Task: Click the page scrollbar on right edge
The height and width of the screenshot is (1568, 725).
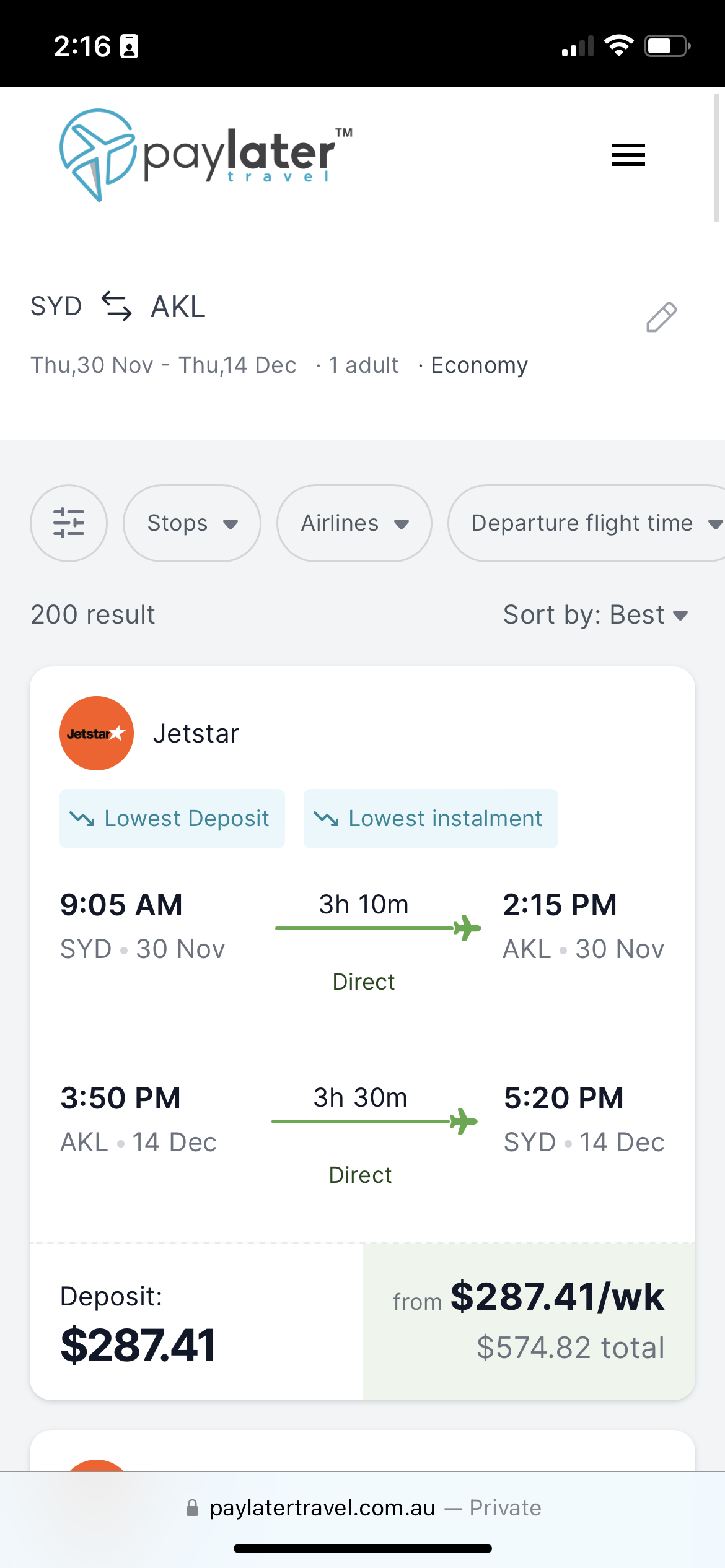Action: coord(716,158)
